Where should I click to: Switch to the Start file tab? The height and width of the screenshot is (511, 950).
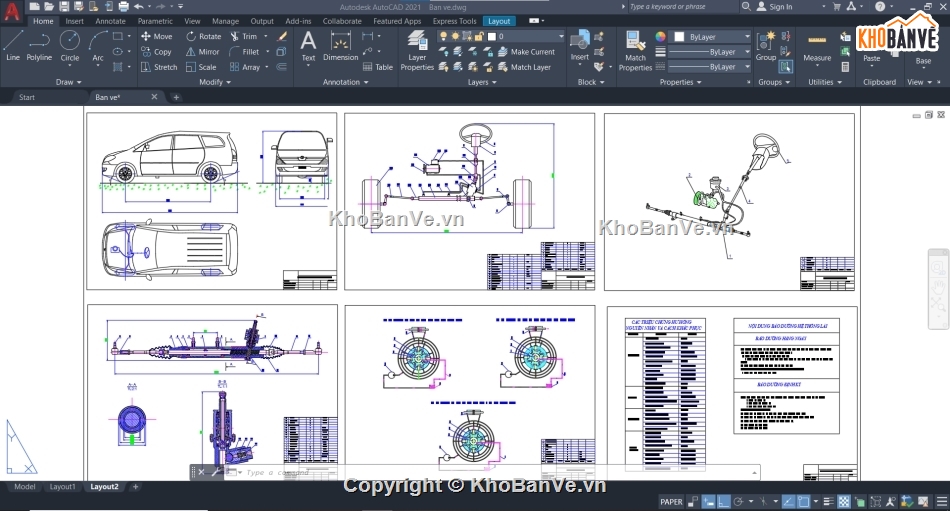(27, 97)
